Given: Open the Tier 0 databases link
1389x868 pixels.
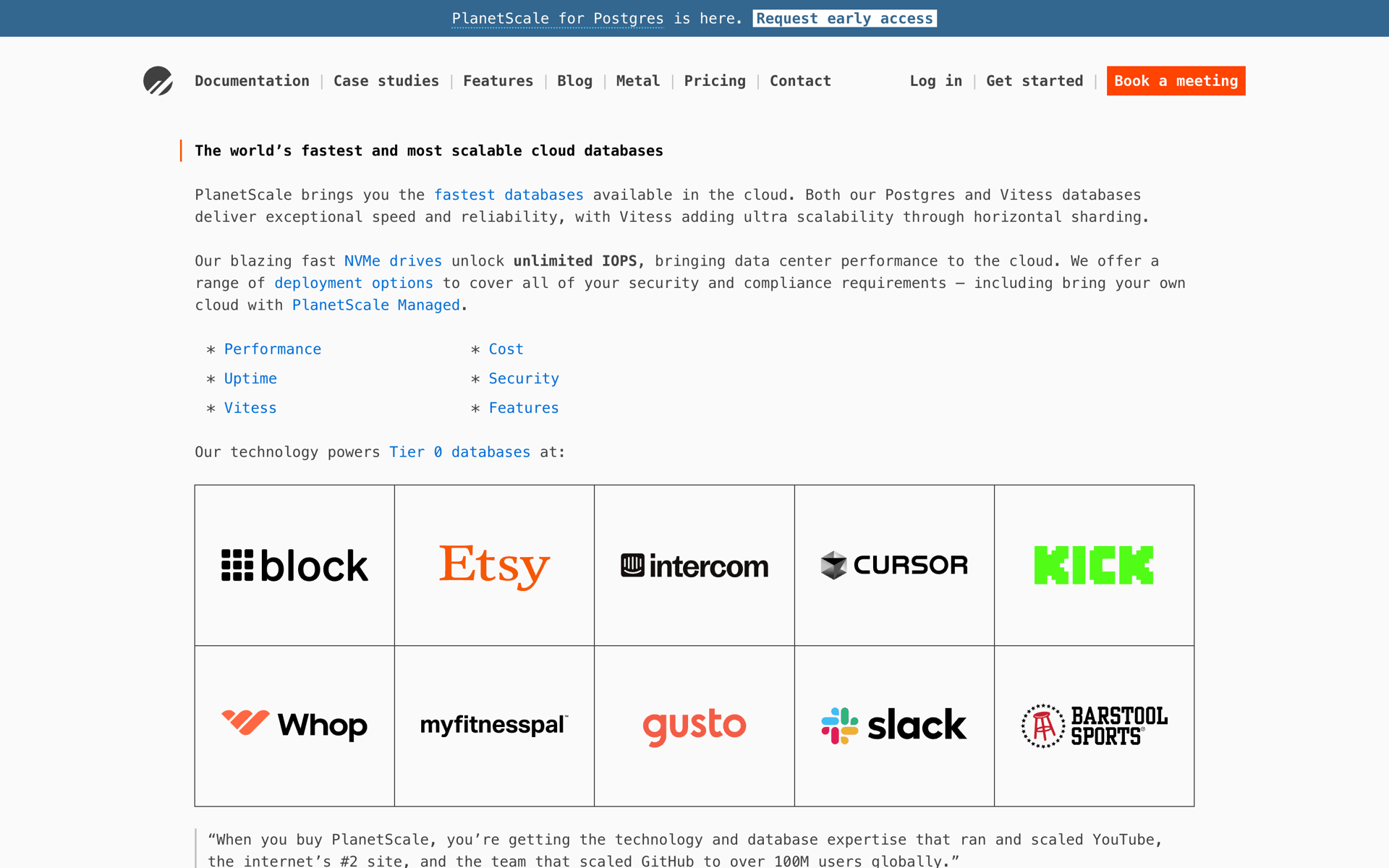Looking at the screenshot, I should (x=459, y=452).
